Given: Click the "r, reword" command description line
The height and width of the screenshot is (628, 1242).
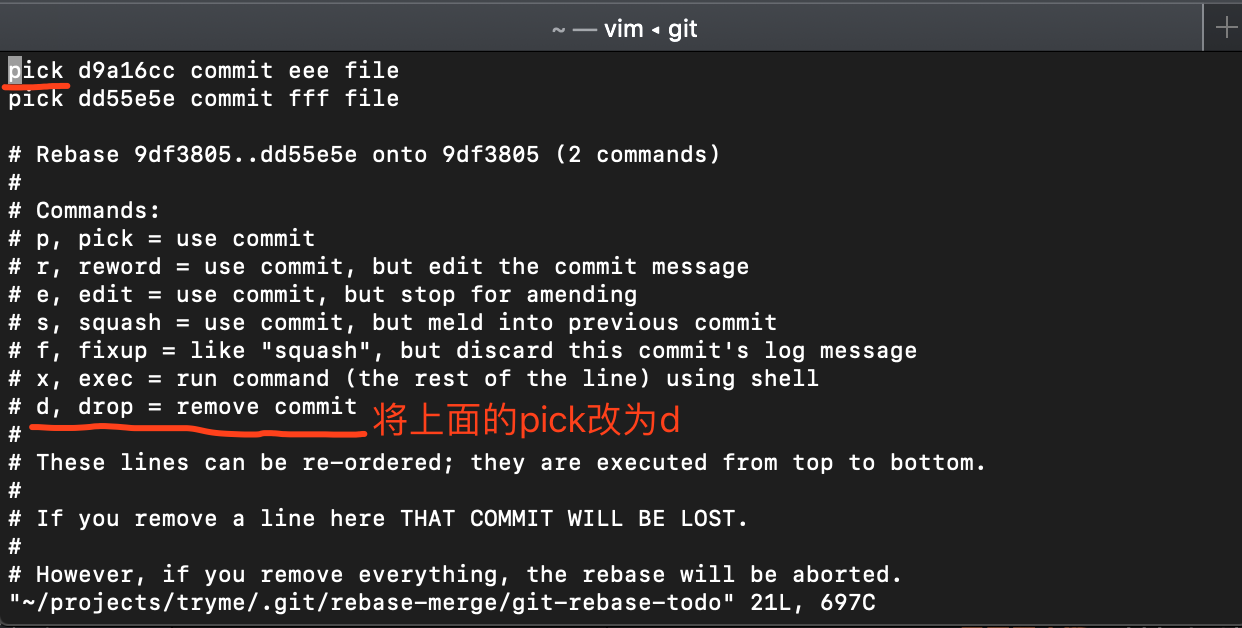Looking at the screenshot, I should click(390, 266).
